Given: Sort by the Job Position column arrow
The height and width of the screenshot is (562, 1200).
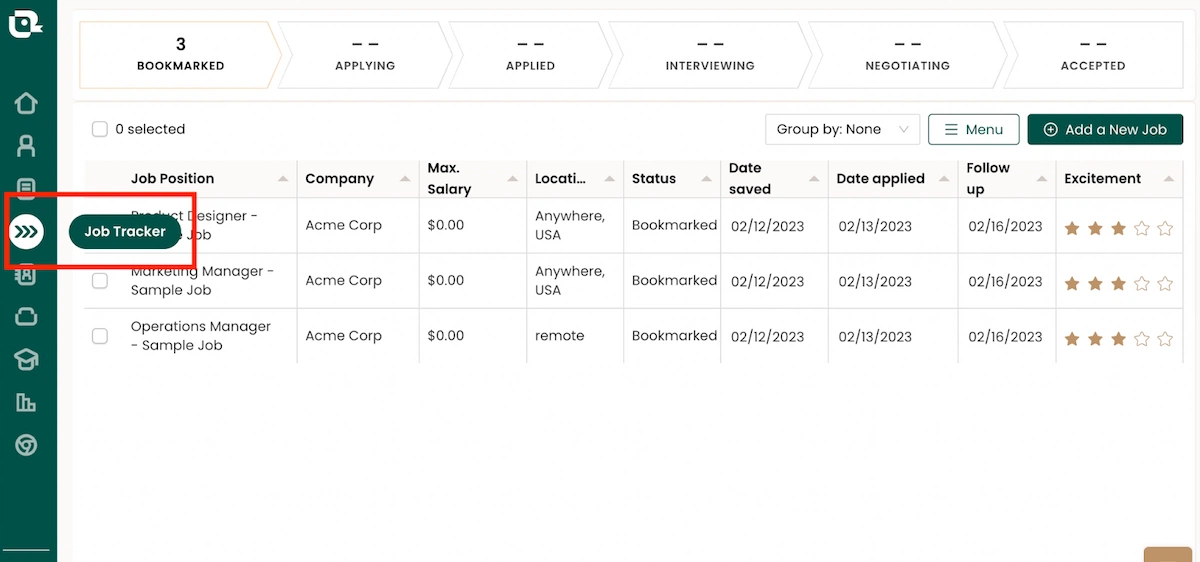Looking at the screenshot, I should [x=283, y=179].
